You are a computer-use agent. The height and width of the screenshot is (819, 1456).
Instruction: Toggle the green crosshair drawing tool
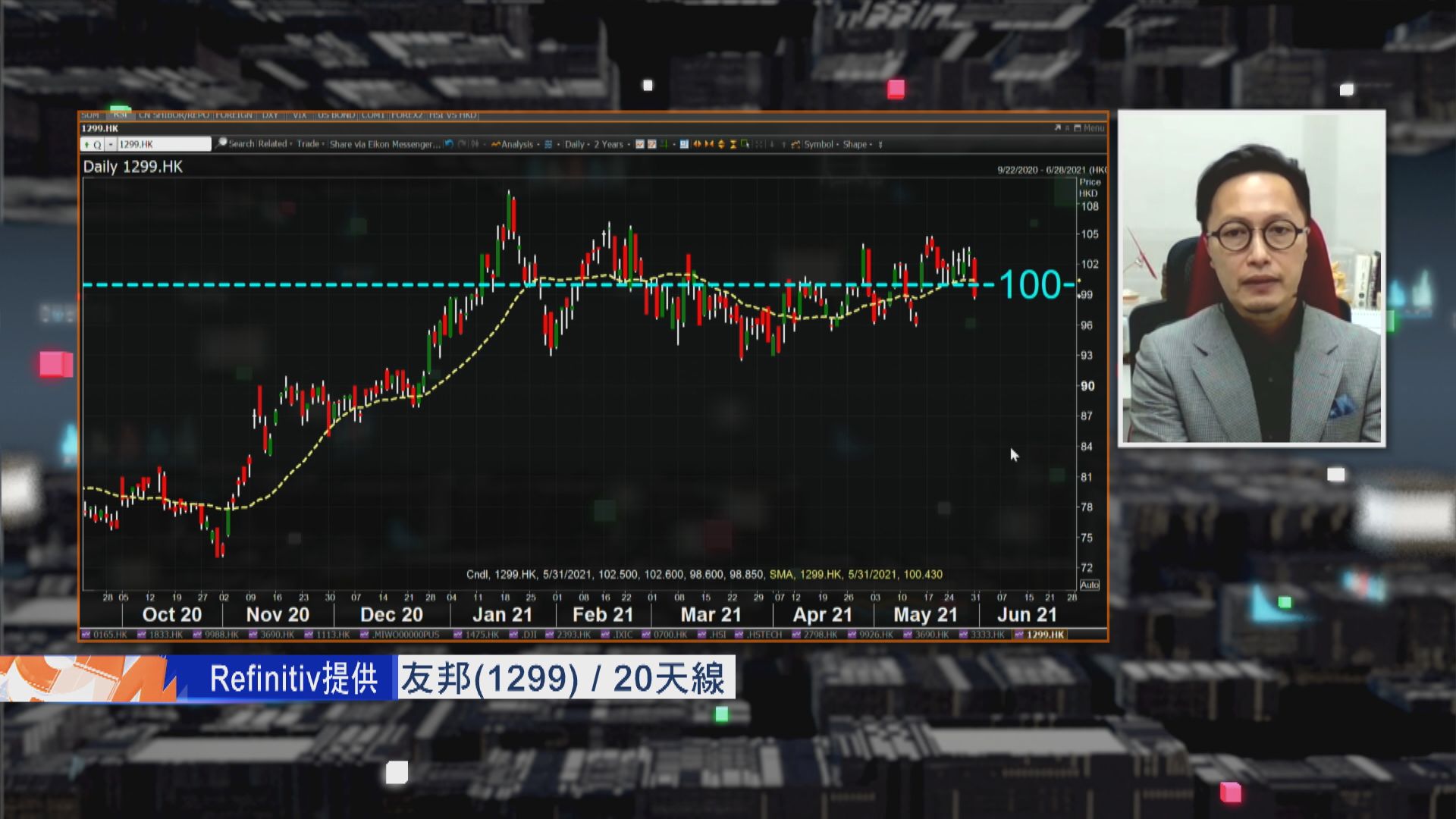coord(664,144)
